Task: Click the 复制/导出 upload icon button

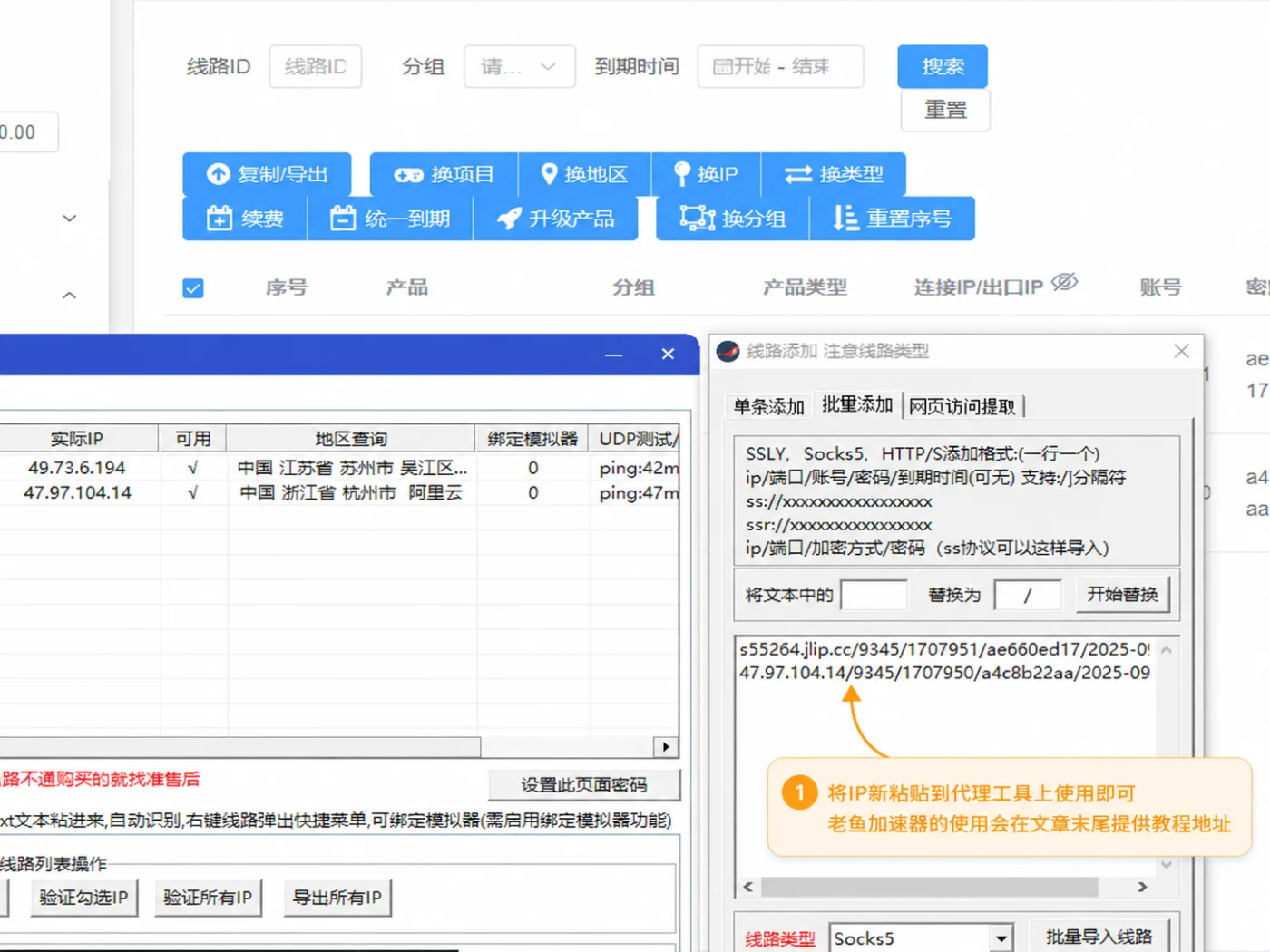Action: (267, 174)
